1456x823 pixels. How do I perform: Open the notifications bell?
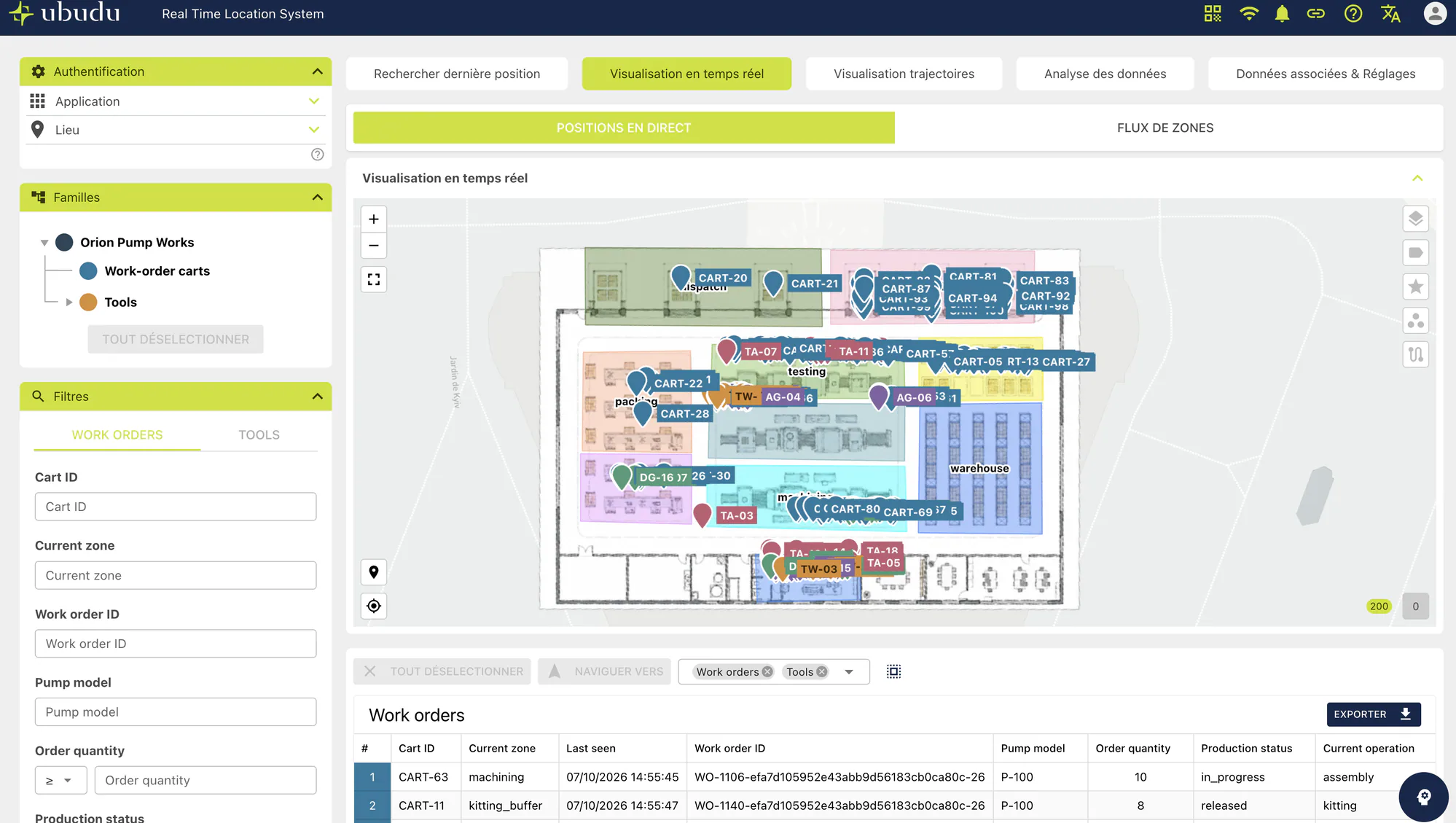1283,14
